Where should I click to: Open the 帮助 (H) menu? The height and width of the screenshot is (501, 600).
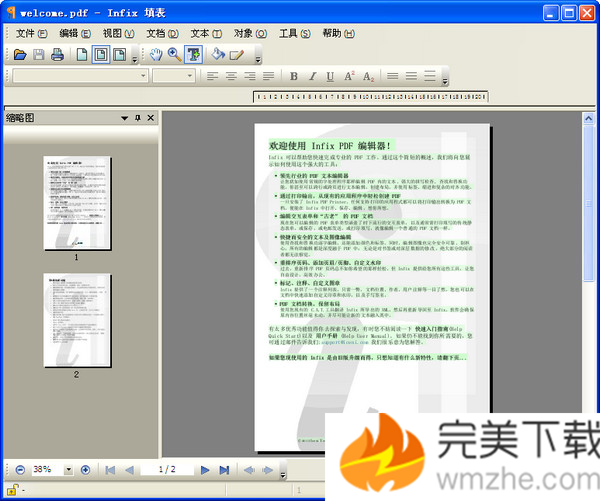pyautogui.click(x=339, y=34)
